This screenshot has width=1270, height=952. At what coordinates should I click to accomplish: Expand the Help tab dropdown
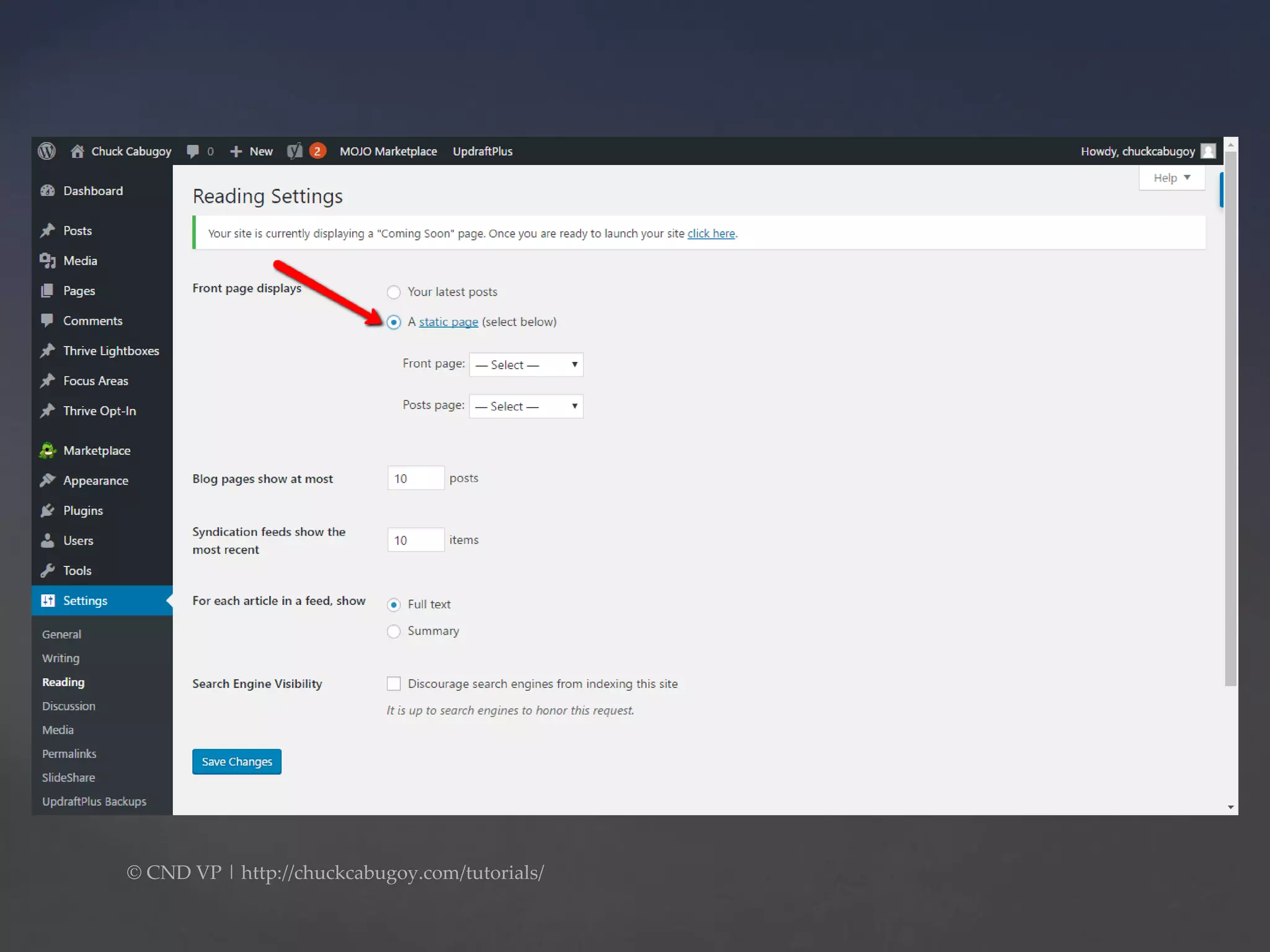[1171, 178]
